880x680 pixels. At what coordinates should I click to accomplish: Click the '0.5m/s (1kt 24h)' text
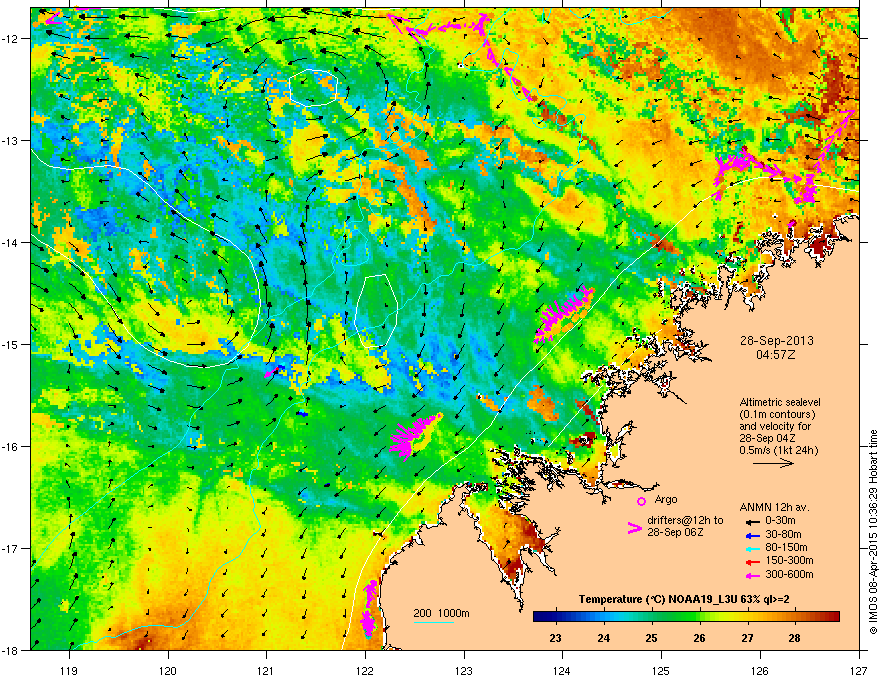click(778, 451)
